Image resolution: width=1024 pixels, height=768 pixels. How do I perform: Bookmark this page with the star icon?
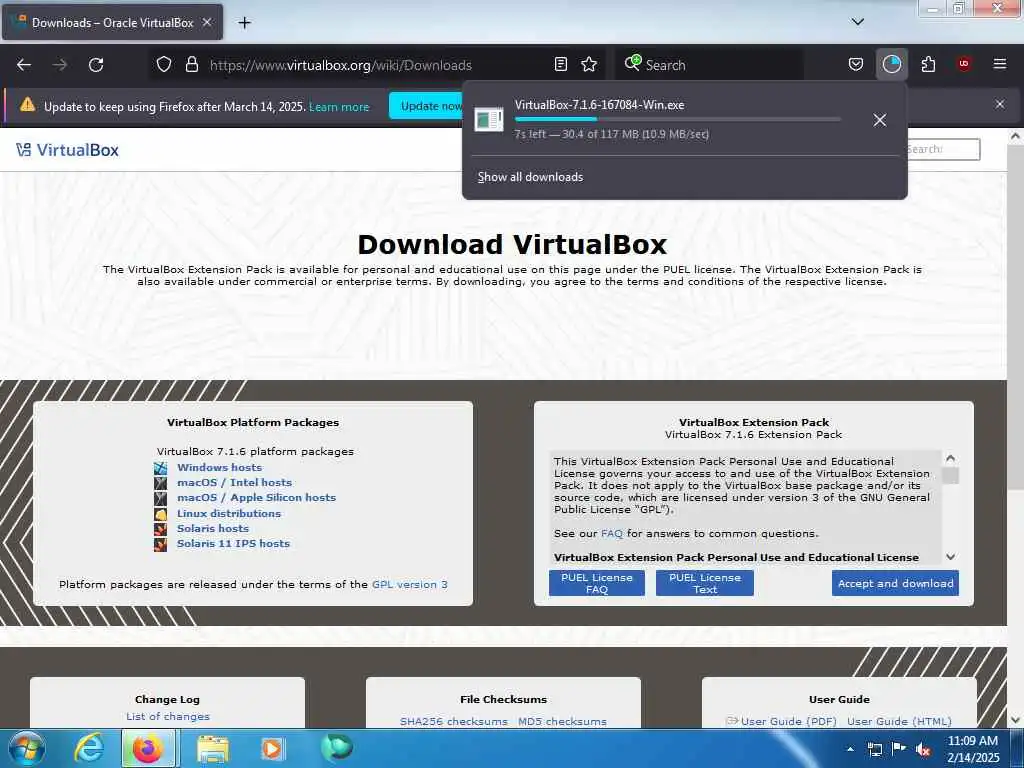589,64
